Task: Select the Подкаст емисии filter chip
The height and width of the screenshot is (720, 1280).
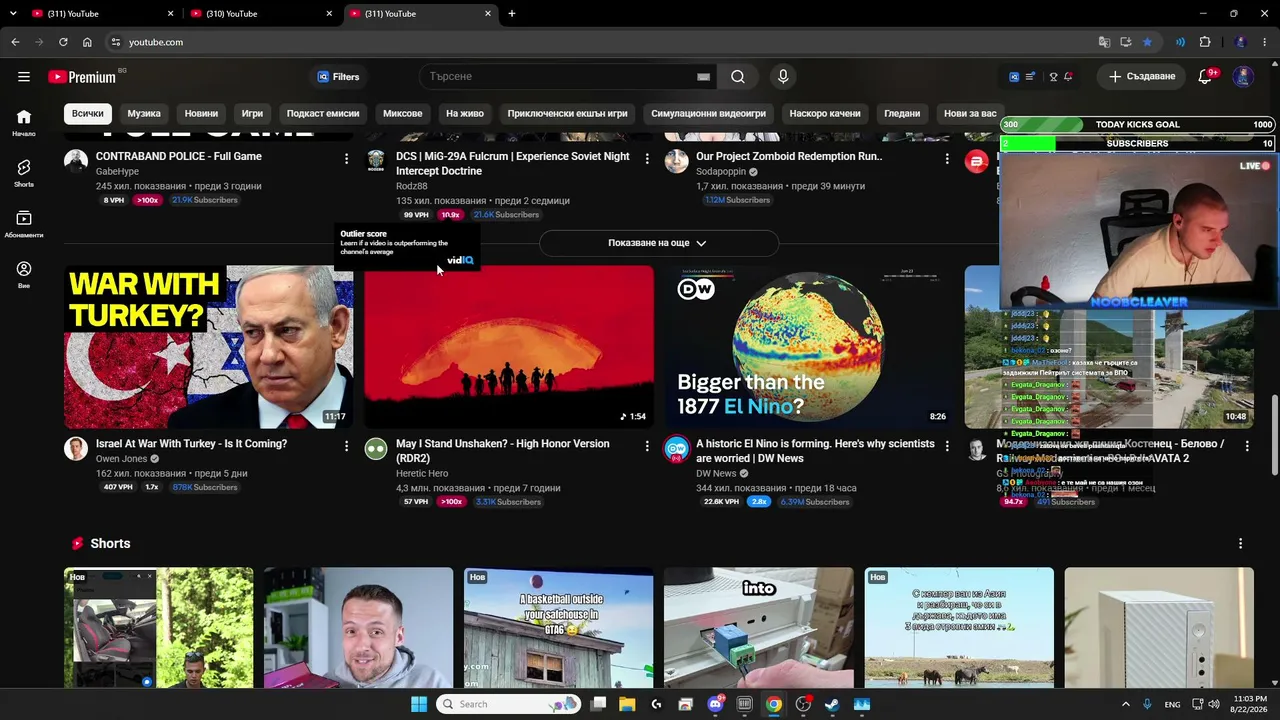Action: pos(323,113)
